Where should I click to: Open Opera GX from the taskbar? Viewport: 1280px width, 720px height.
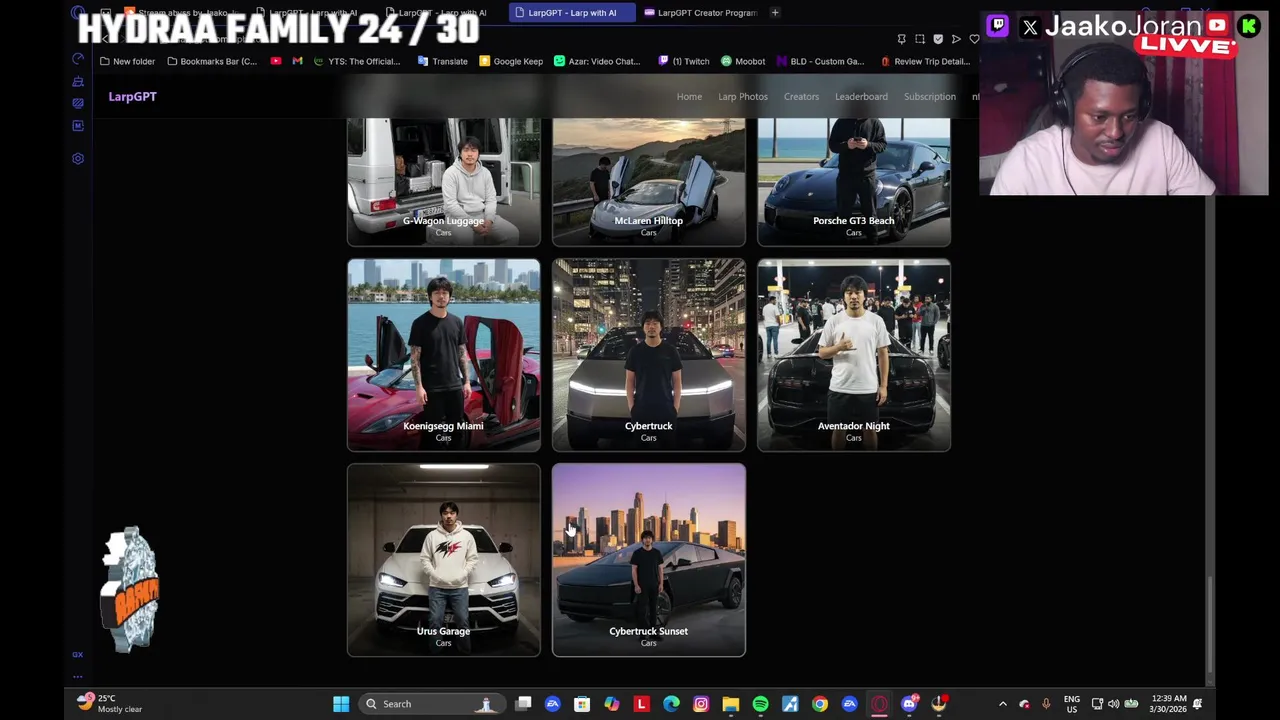(x=879, y=704)
